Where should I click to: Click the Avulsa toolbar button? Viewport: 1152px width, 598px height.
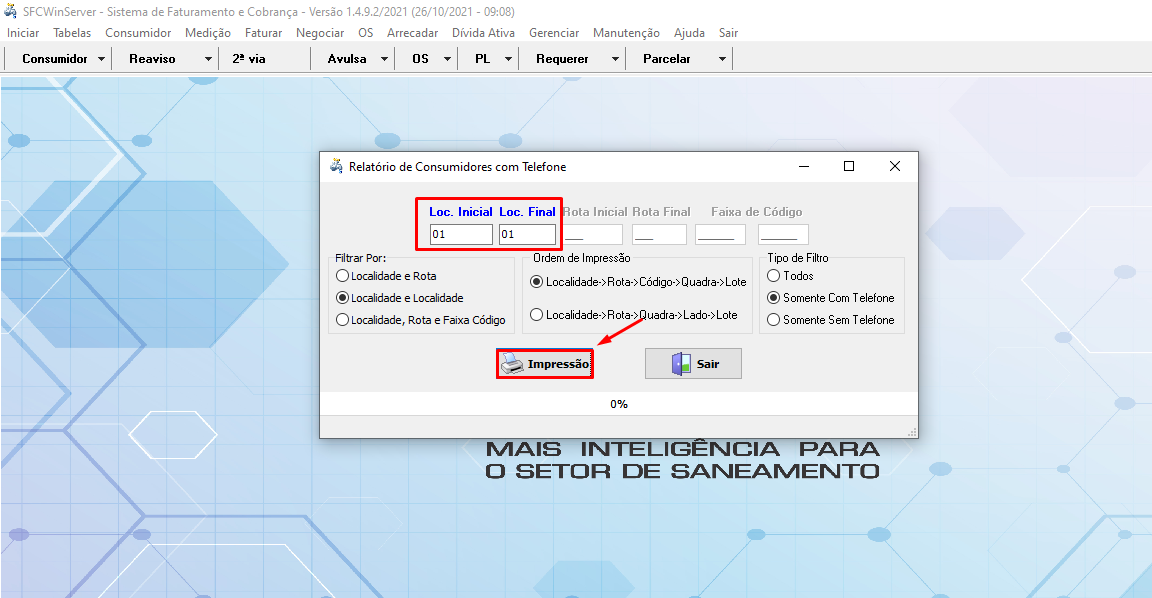[347, 59]
